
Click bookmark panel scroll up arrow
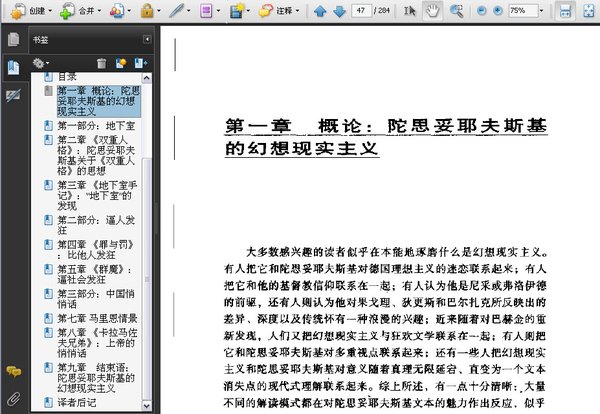pyautogui.click(x=147, y=78)
